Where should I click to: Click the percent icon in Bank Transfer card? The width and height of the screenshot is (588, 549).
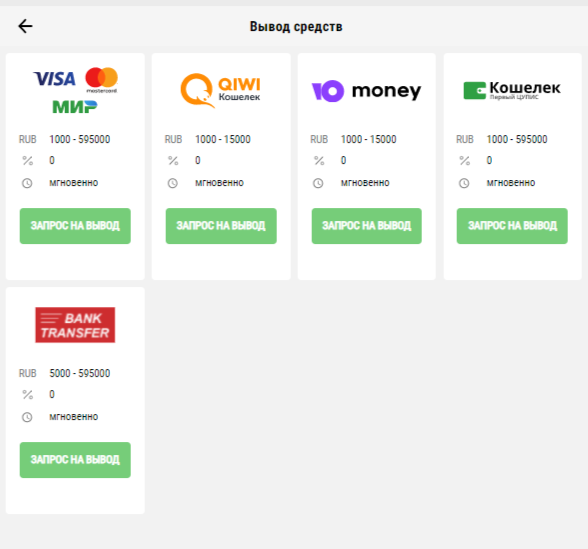coord(27,395)
